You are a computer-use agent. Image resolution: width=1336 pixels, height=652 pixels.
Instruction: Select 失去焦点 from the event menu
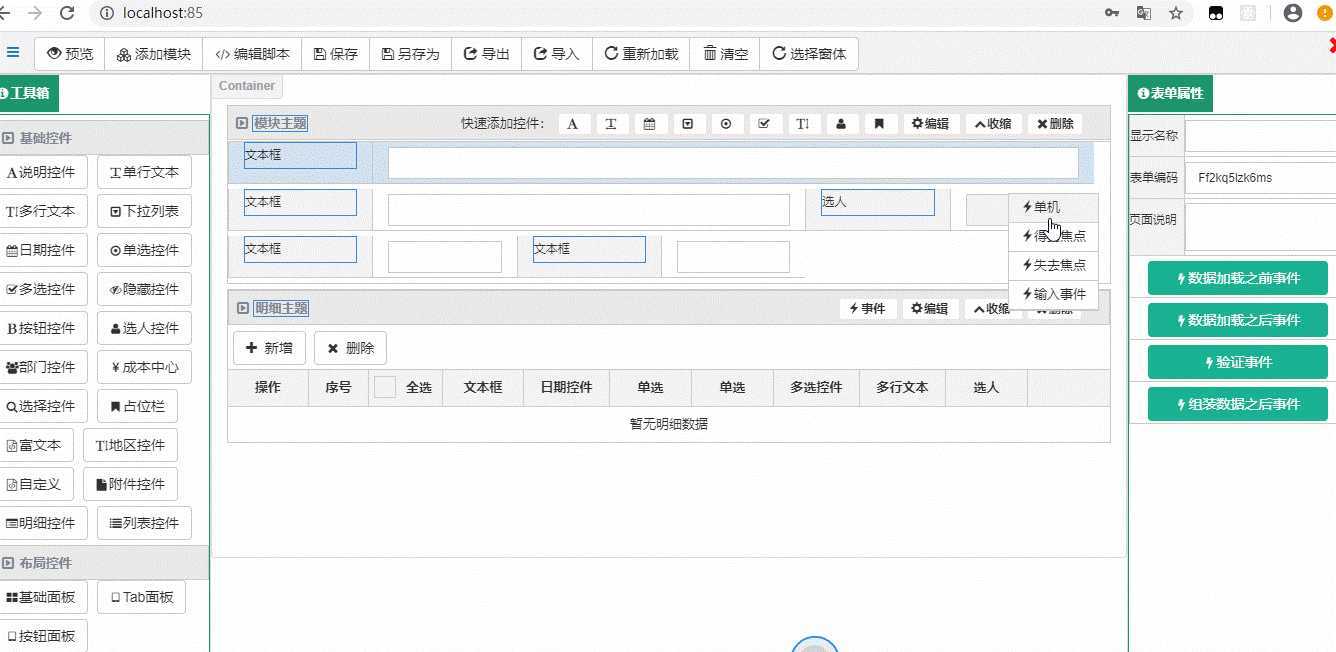click(x=1053, y=265)
